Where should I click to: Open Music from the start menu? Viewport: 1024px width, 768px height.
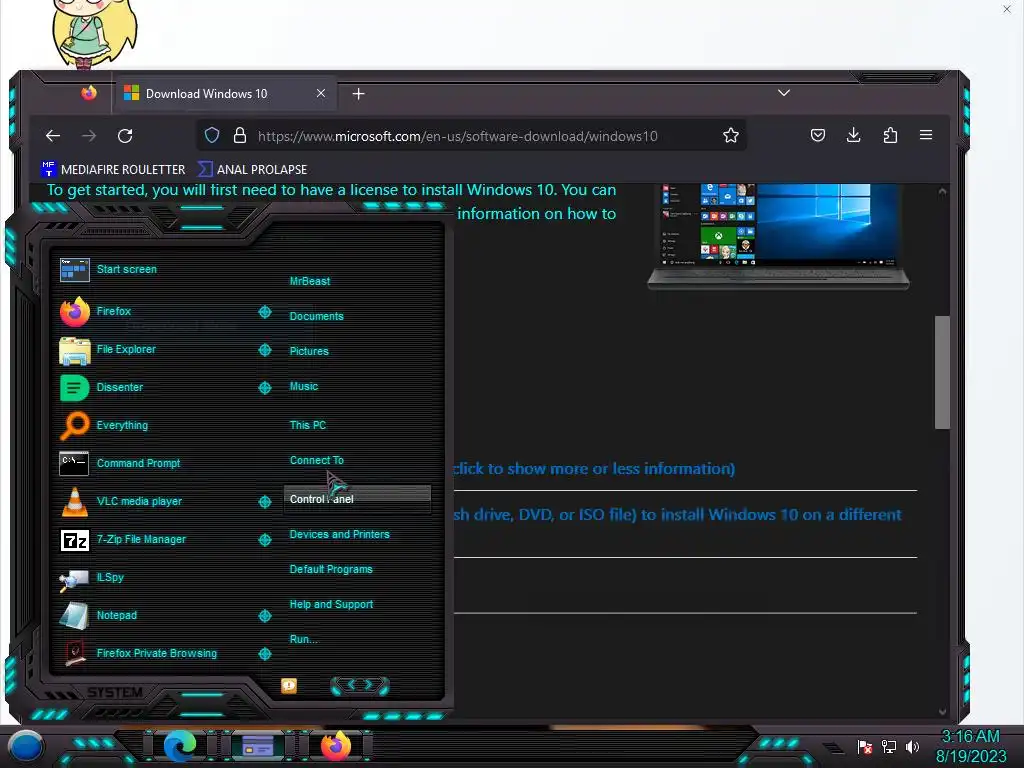pos(304,387)
